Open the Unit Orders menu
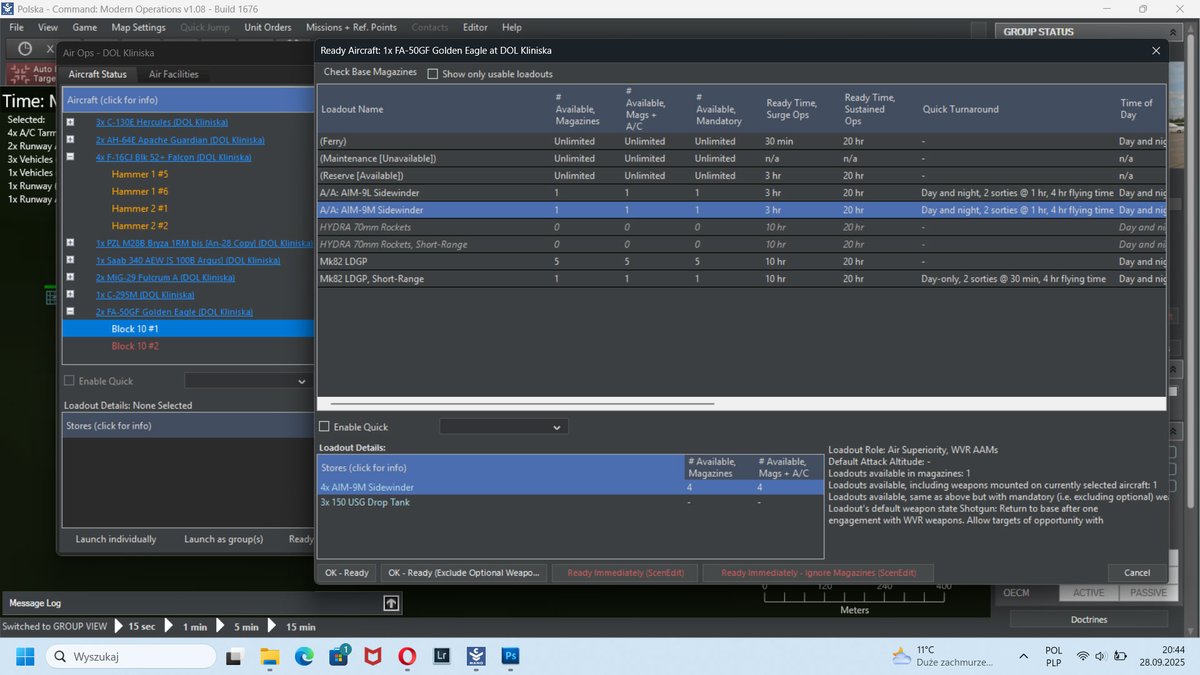The width and height of the screenshot is (1200, 675). (x=268, y=27)
